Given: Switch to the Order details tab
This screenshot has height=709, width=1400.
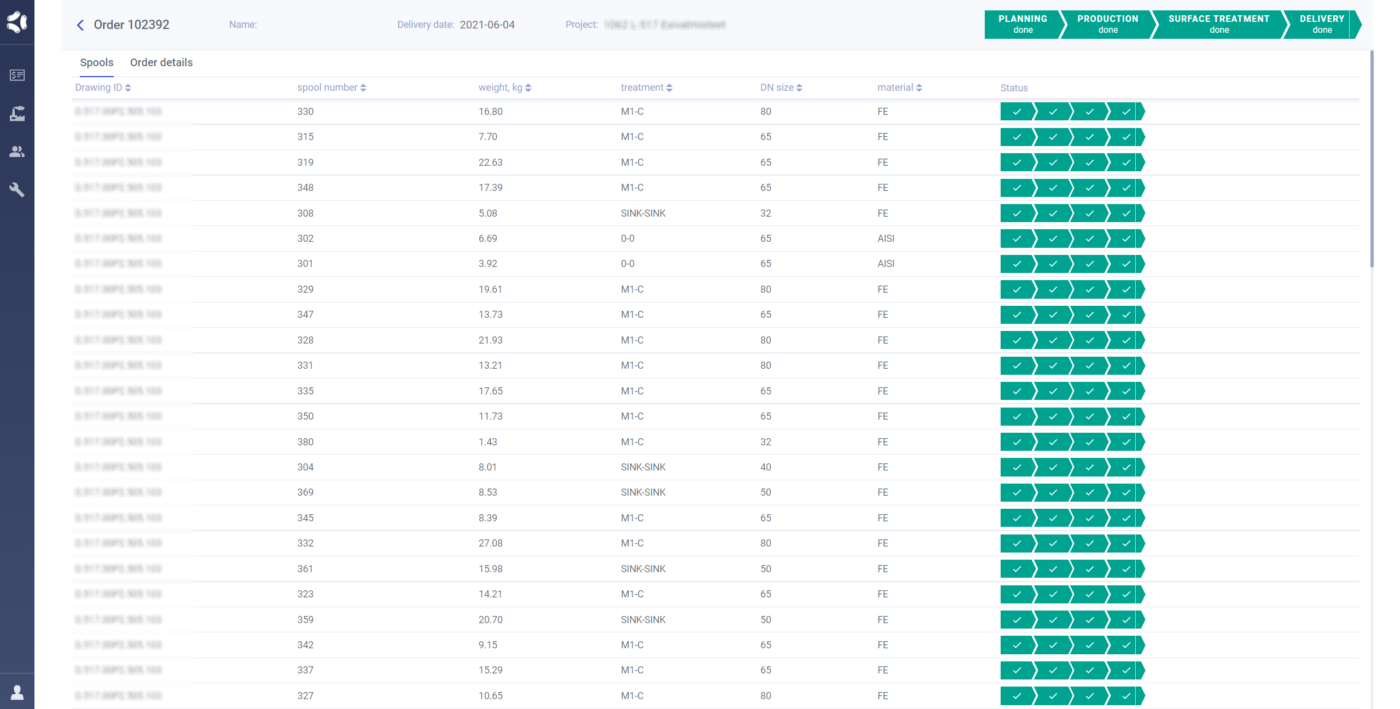Looking at the screenshot, I should [x=161, y=62].
